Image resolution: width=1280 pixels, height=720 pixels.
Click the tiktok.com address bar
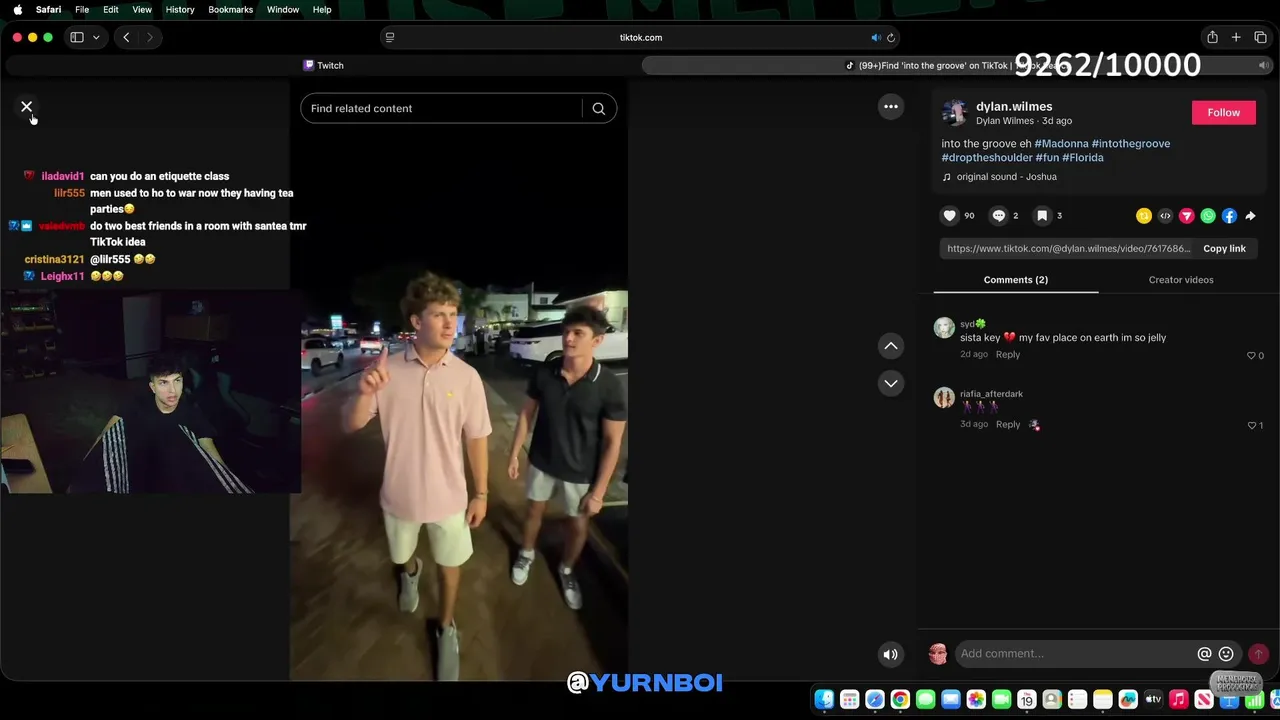click(640, 37)
